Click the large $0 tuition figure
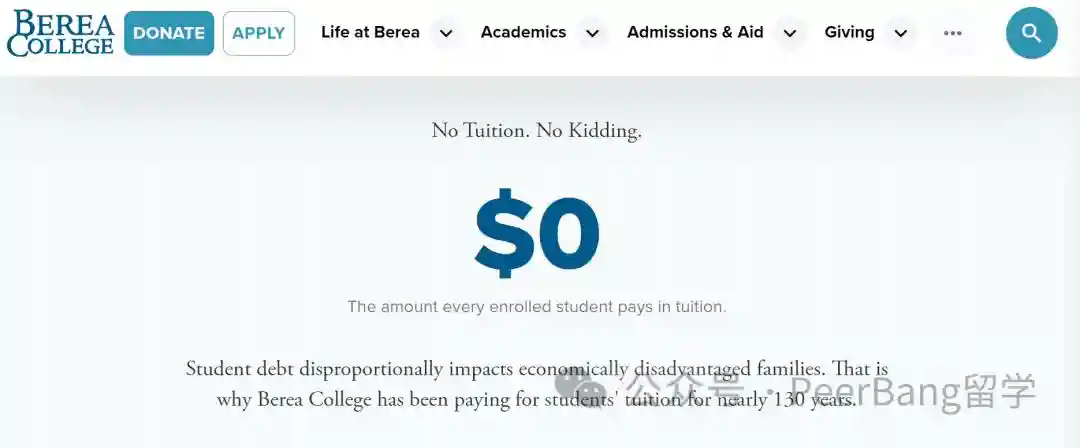 (537, 234)
